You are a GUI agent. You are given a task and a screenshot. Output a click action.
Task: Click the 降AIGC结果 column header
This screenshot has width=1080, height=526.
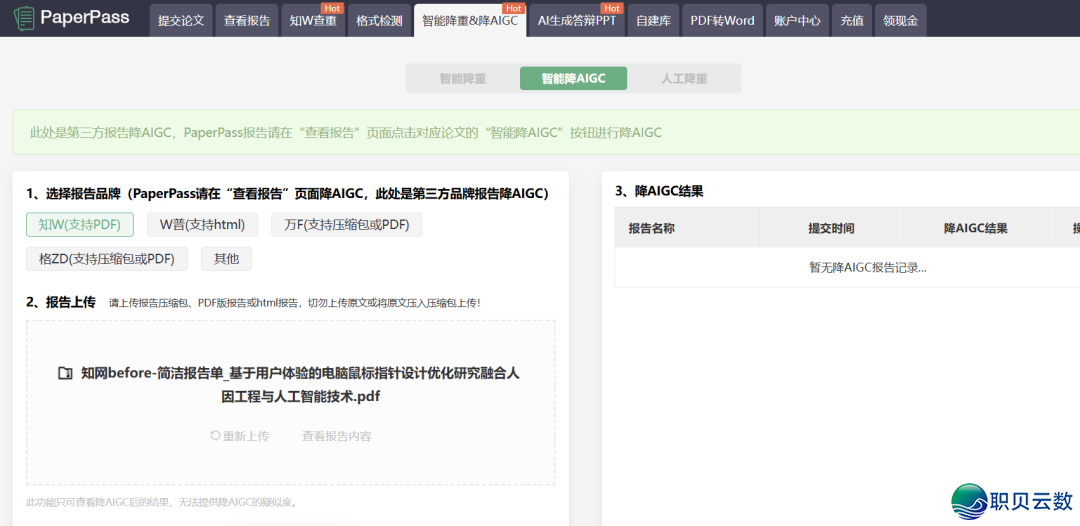pos(976,228)
